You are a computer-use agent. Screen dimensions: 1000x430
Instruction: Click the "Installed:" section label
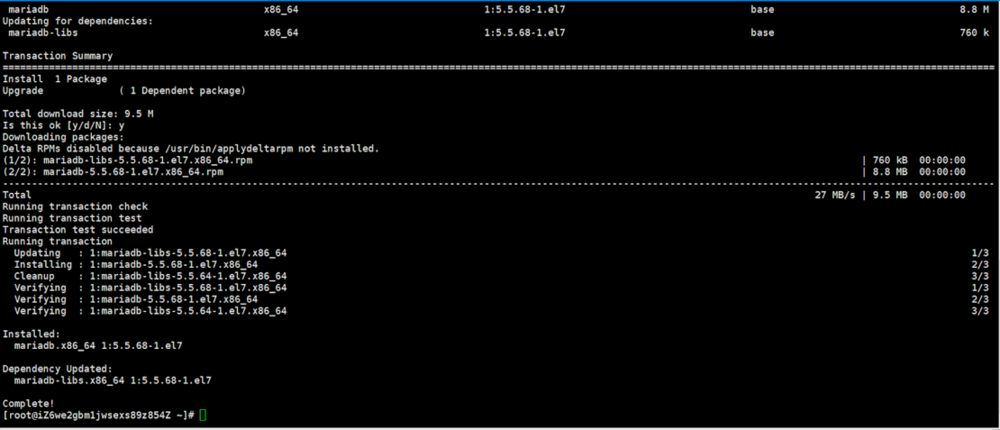pyautogui.click(x=30, y=333)
